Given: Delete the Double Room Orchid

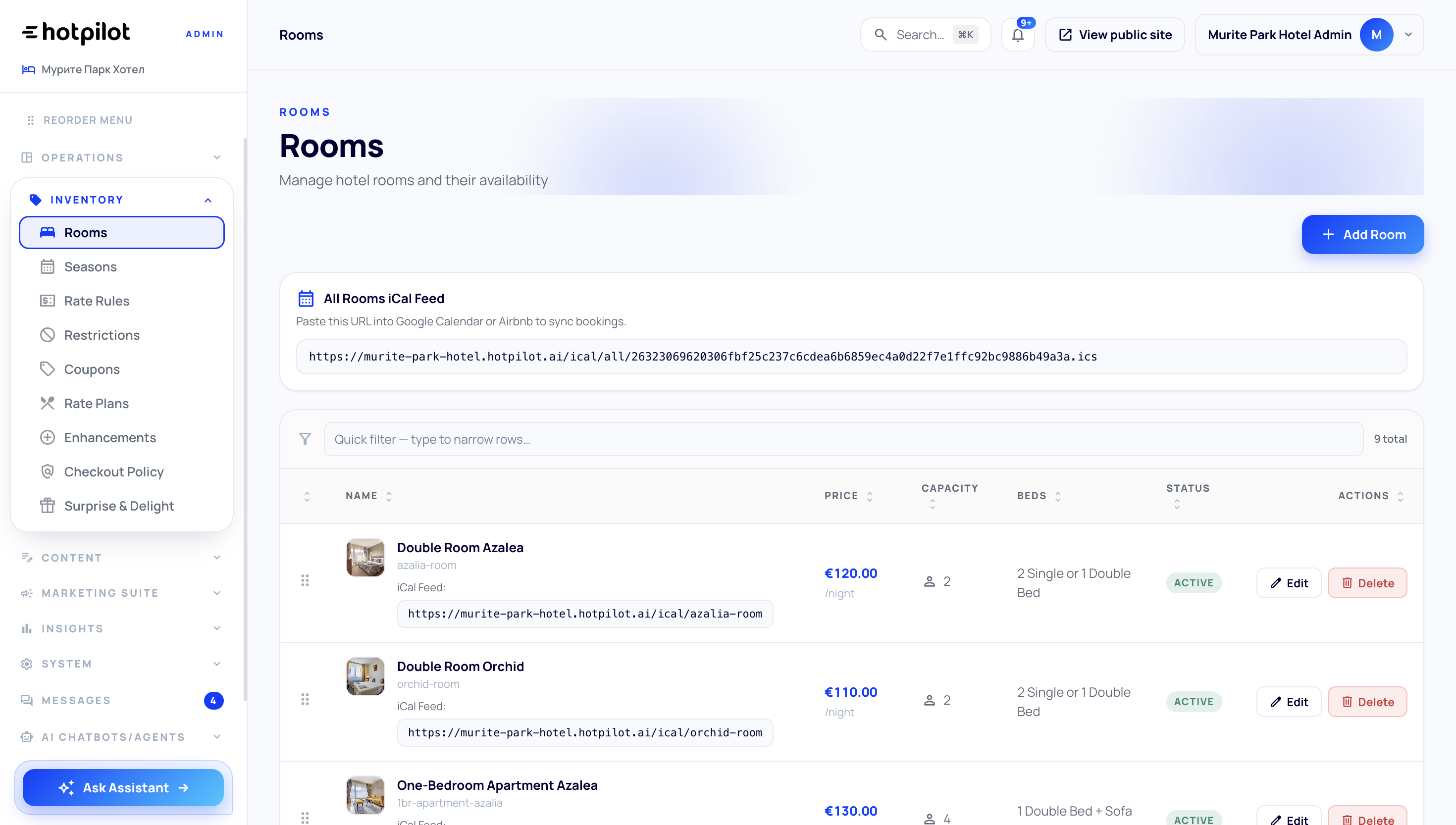Looking at the screenshot, I should tap(1367, 702).
